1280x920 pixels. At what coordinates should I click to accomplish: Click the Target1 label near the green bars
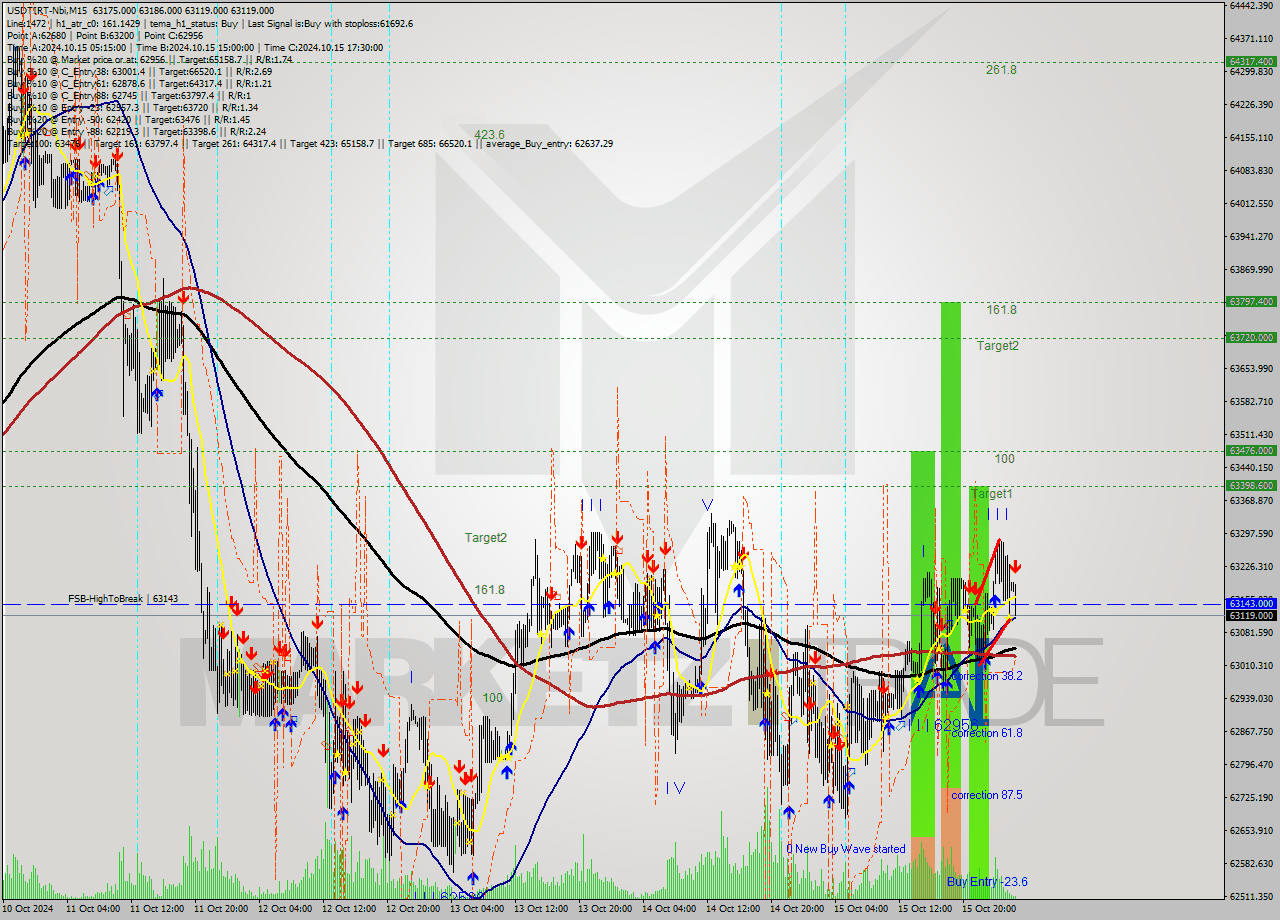pyautogui.click(x=992, y=494)
